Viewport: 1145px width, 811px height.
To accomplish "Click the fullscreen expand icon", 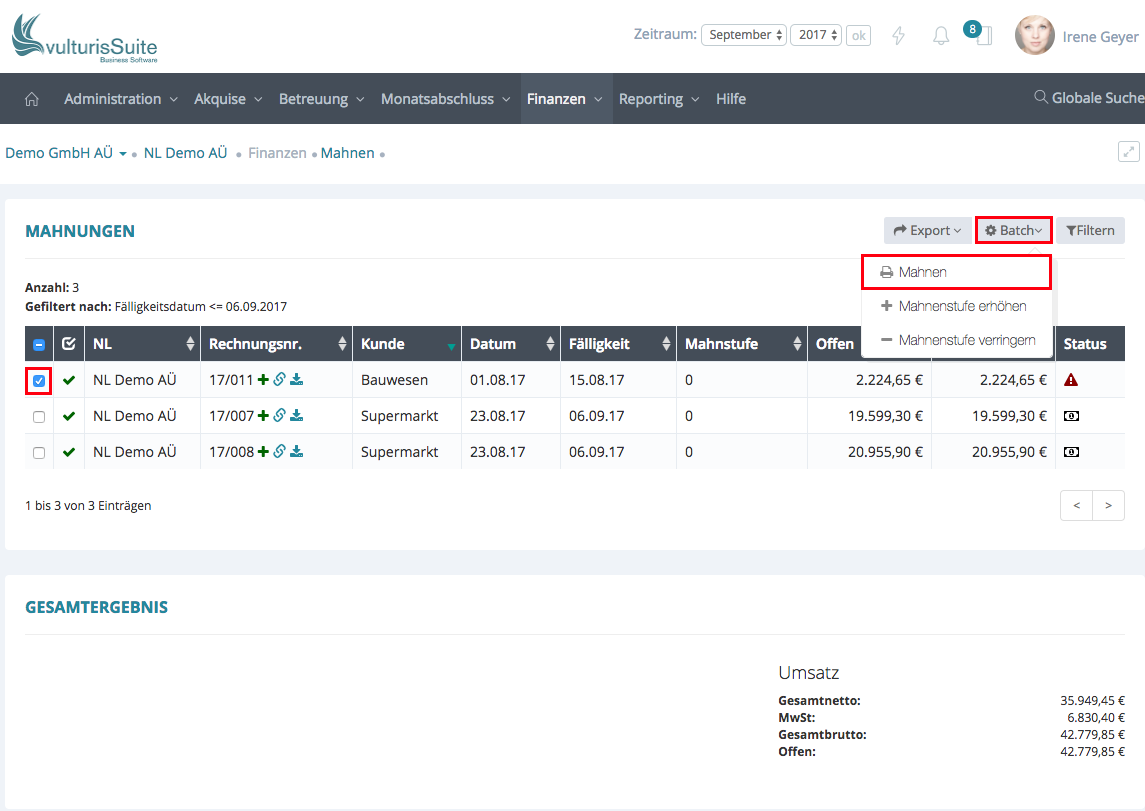I will click(1128, 152).
